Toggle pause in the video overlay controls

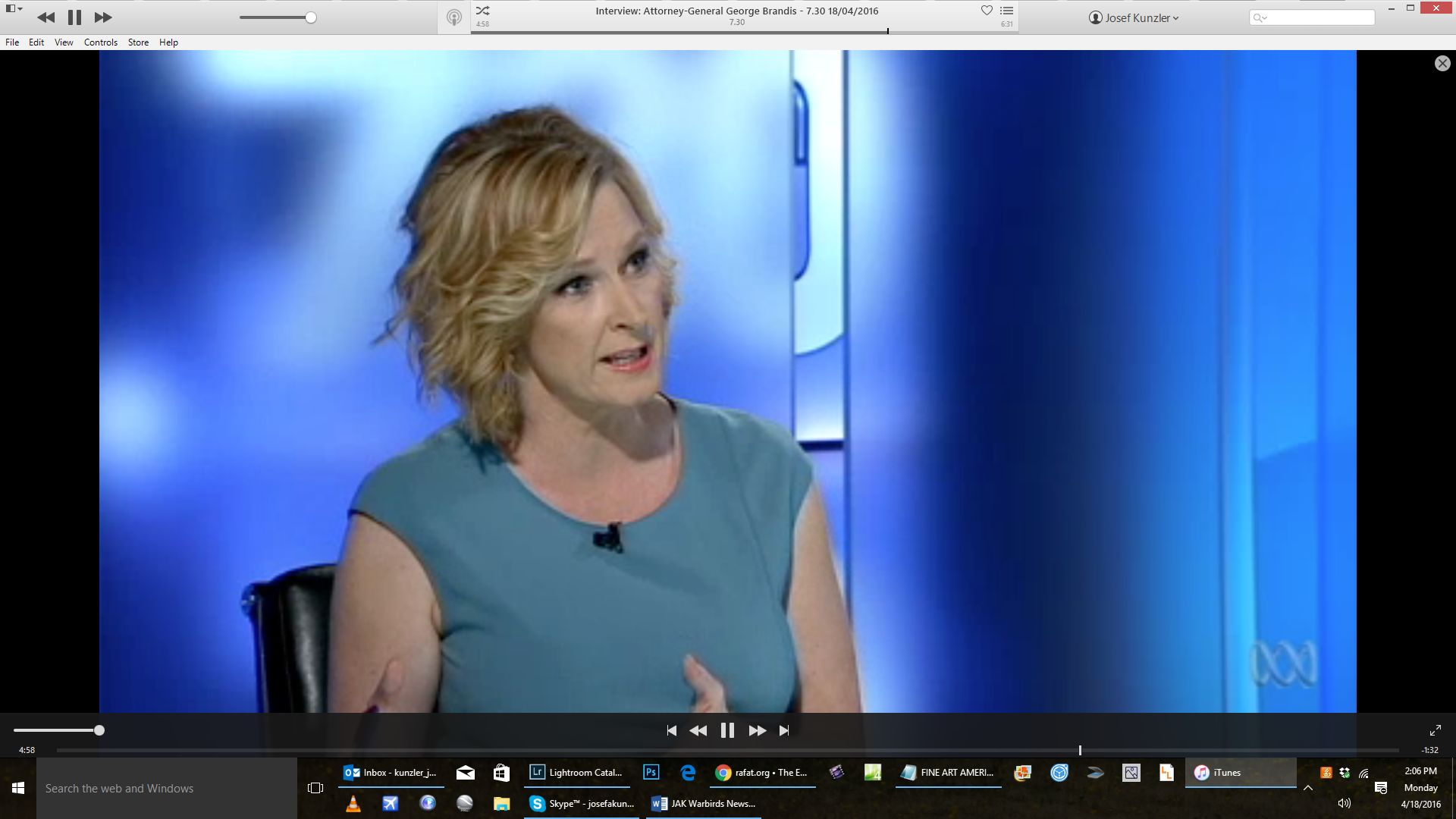pyautogui.click(x=727, y=730)
